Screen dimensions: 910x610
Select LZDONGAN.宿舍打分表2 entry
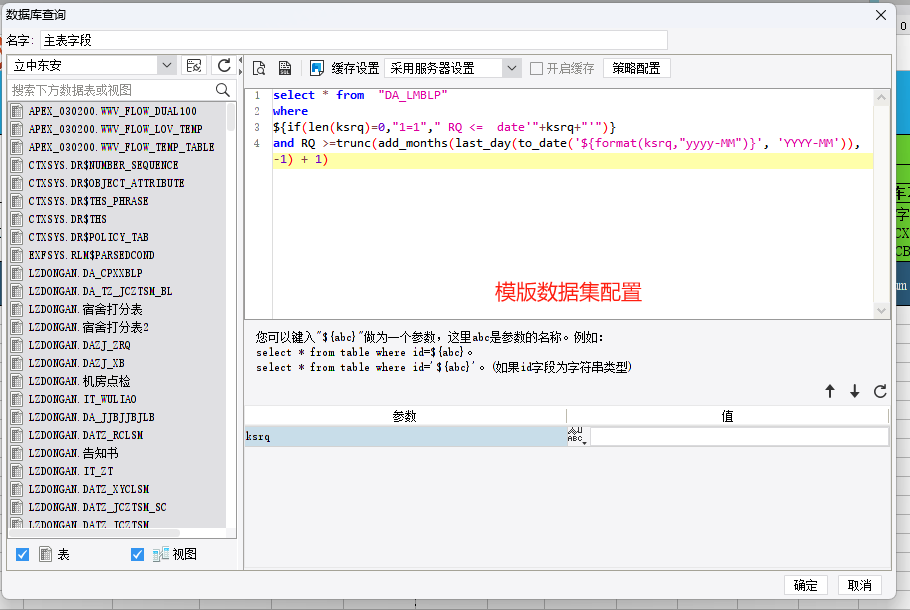click(89, 327)
